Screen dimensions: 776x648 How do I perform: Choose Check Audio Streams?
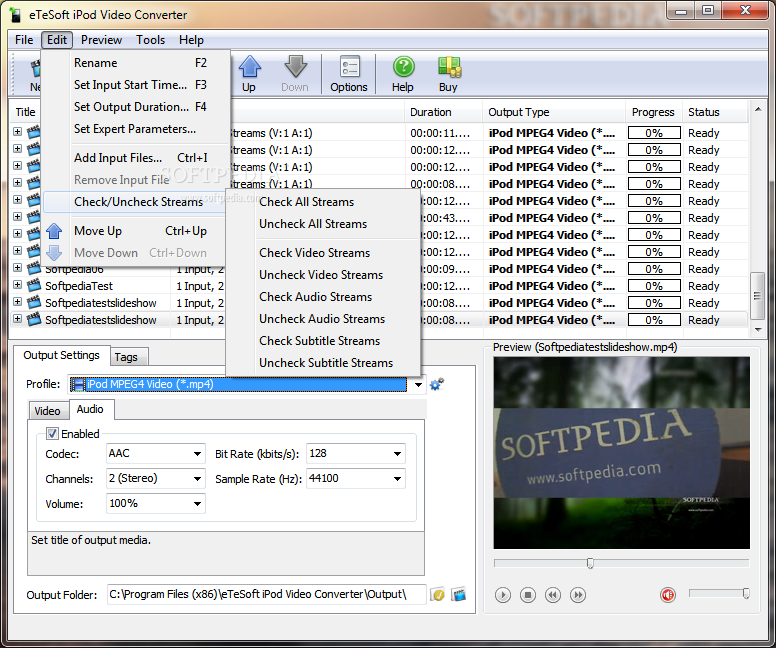click(x=323, y=297)
